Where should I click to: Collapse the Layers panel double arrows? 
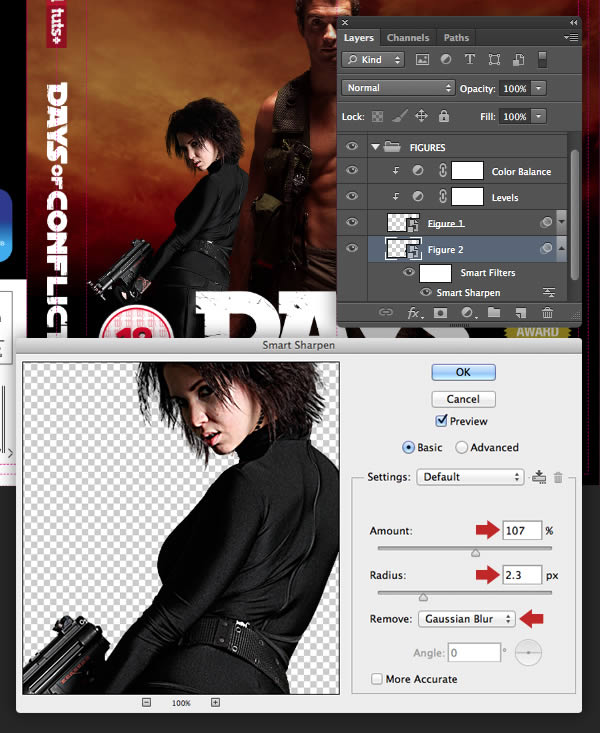click(x=573, y=22)
